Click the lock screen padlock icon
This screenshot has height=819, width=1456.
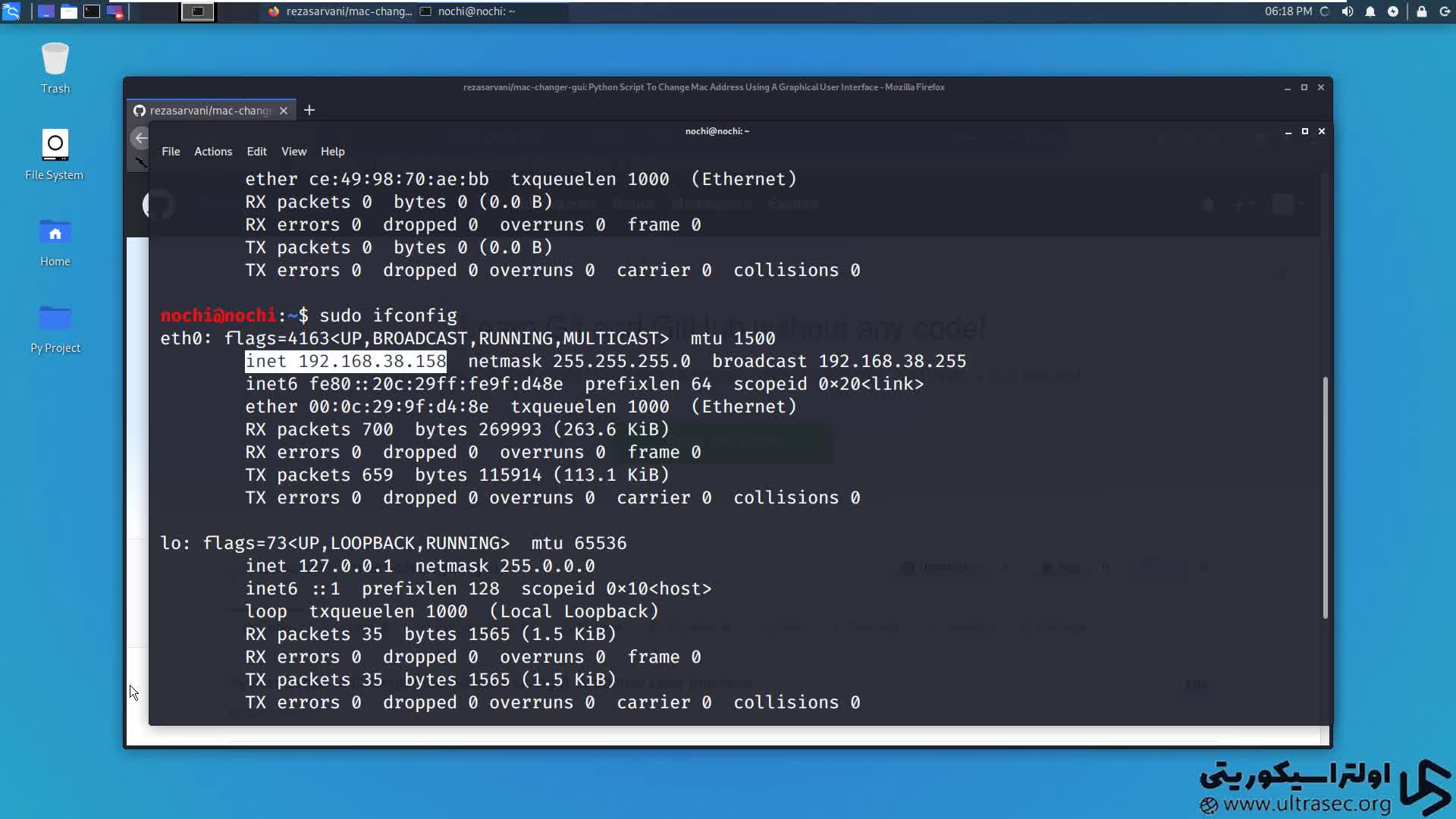(1422, 11)
